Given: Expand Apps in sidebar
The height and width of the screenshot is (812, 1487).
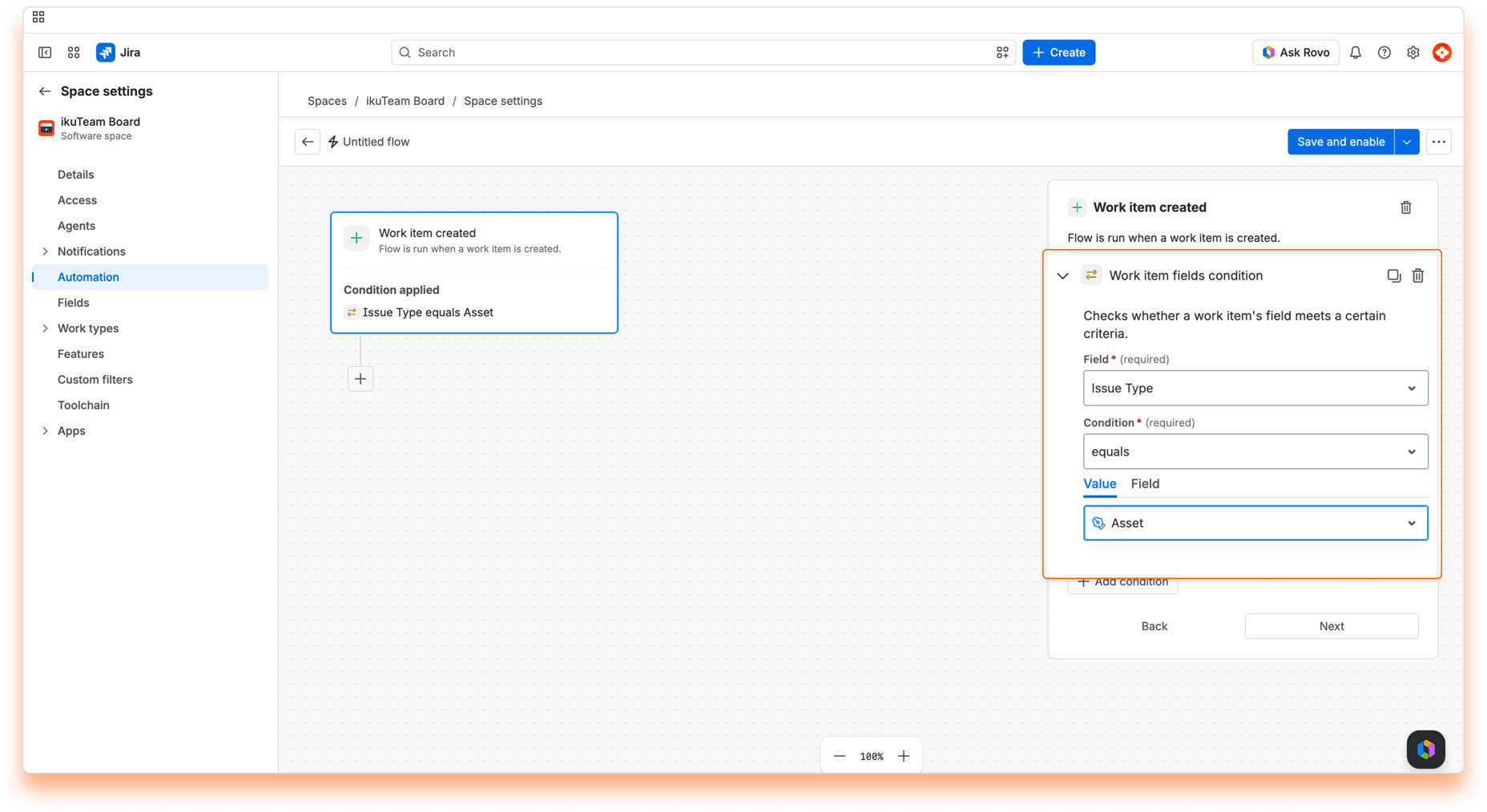Looking at the screenshot, I should coord(45,431).
